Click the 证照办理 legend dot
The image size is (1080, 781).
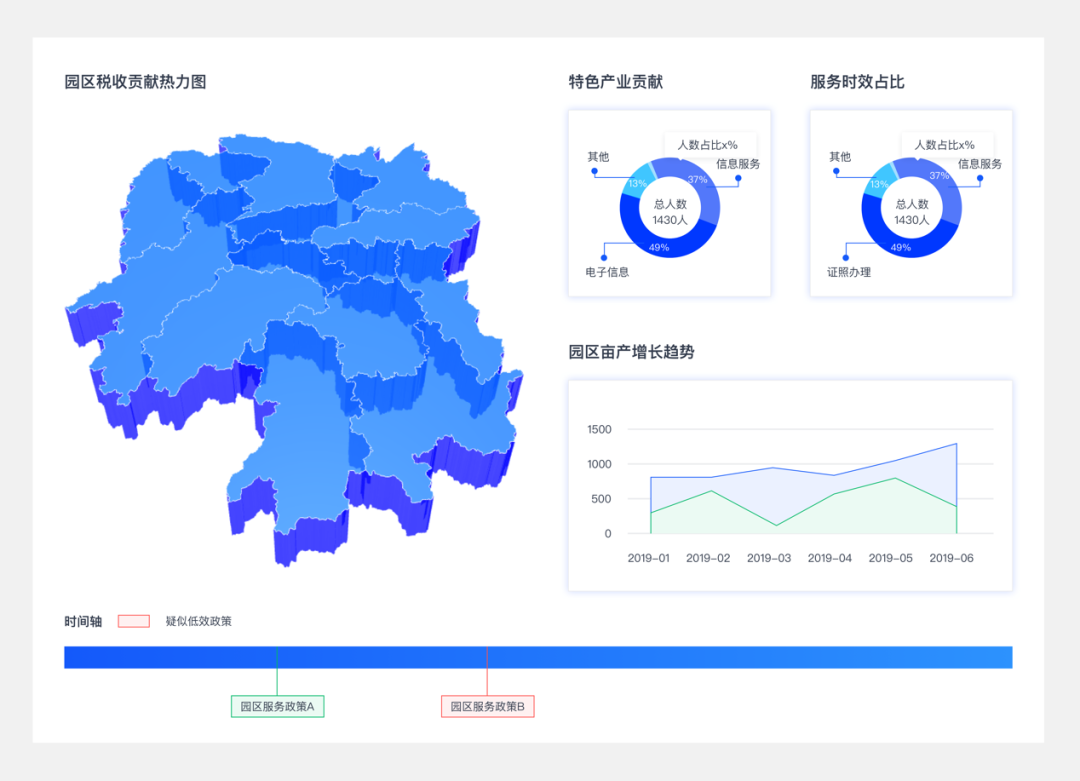point(845,258)
